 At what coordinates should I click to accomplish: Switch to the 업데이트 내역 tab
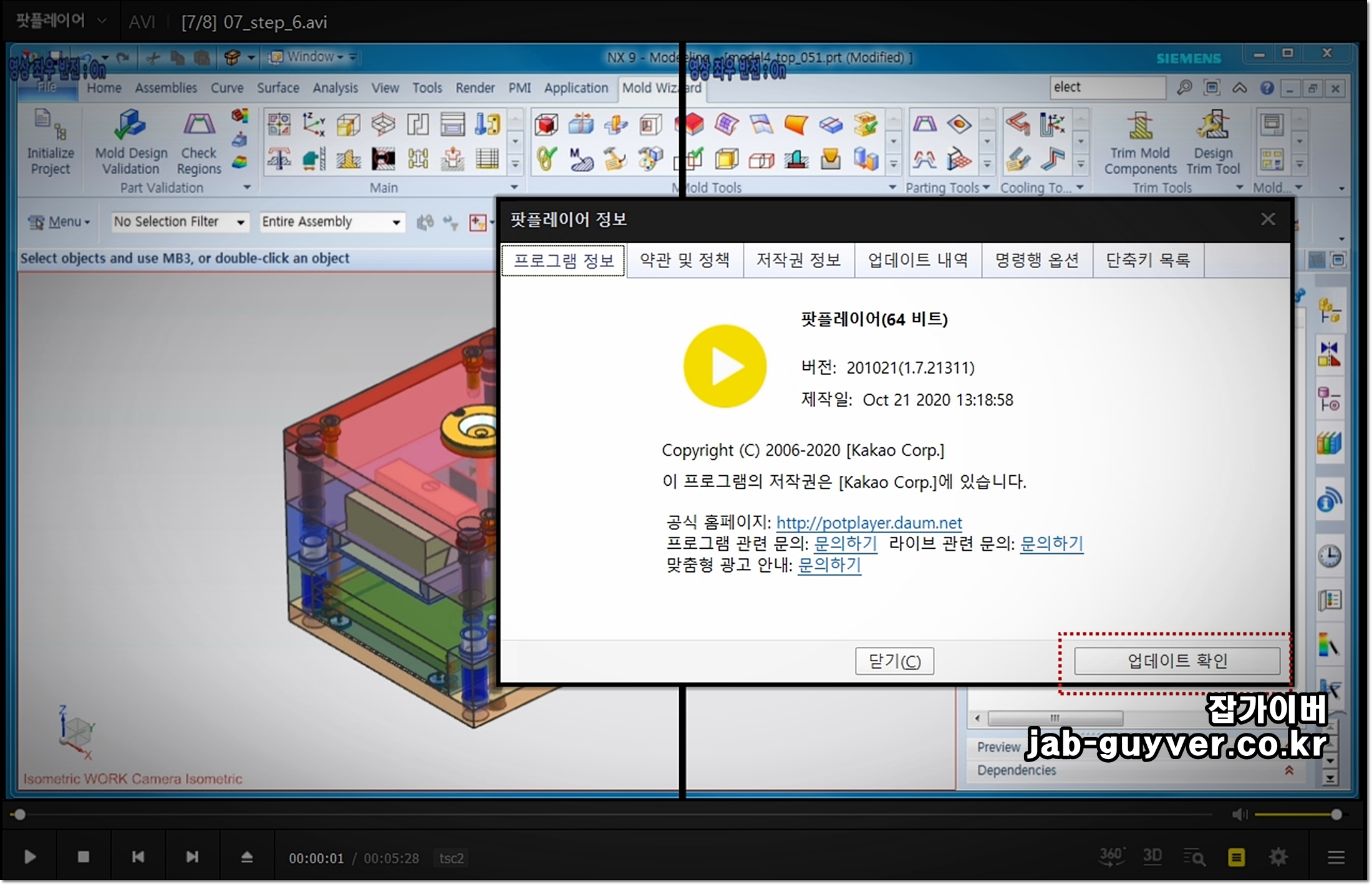click(x=917, y=260)
